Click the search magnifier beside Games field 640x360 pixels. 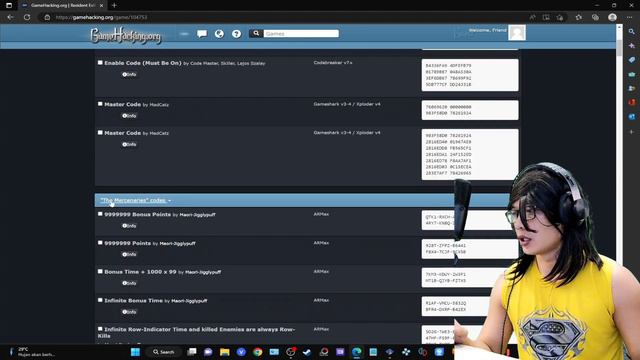point(256,33)
